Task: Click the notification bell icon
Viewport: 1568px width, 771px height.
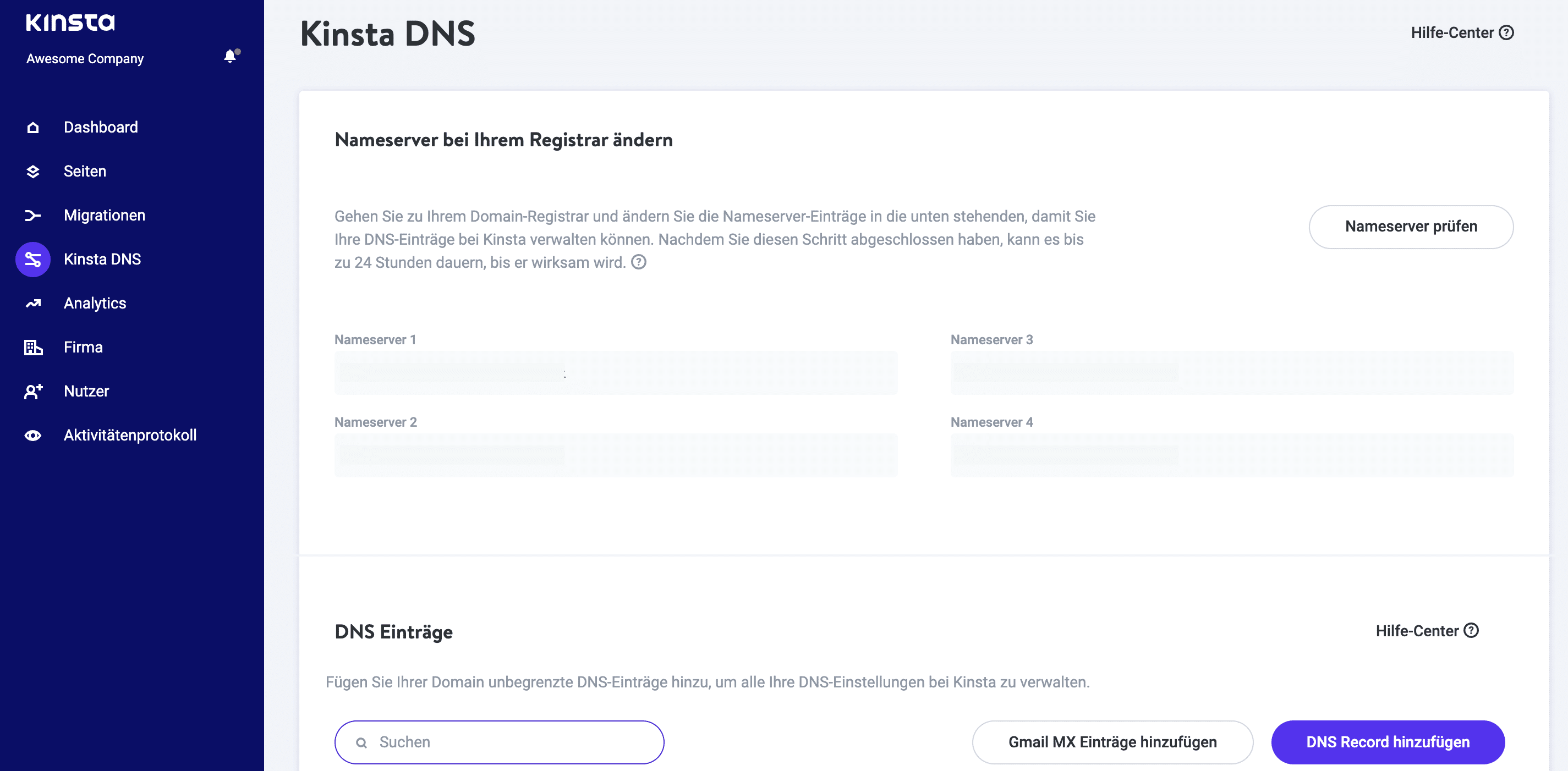Action: [x=230, y=56]
